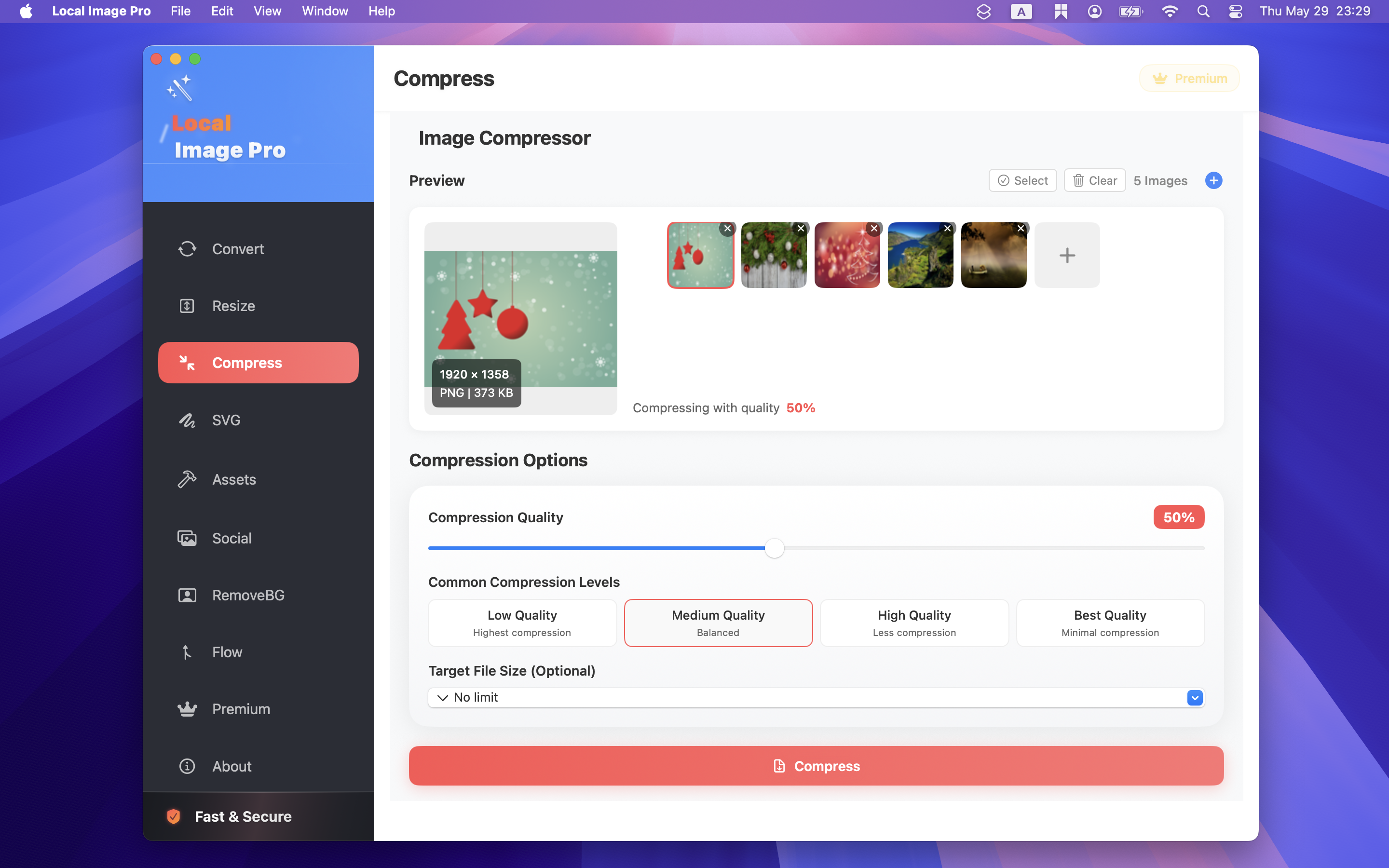Click the Compression Quality slider handle

(774, 548)
